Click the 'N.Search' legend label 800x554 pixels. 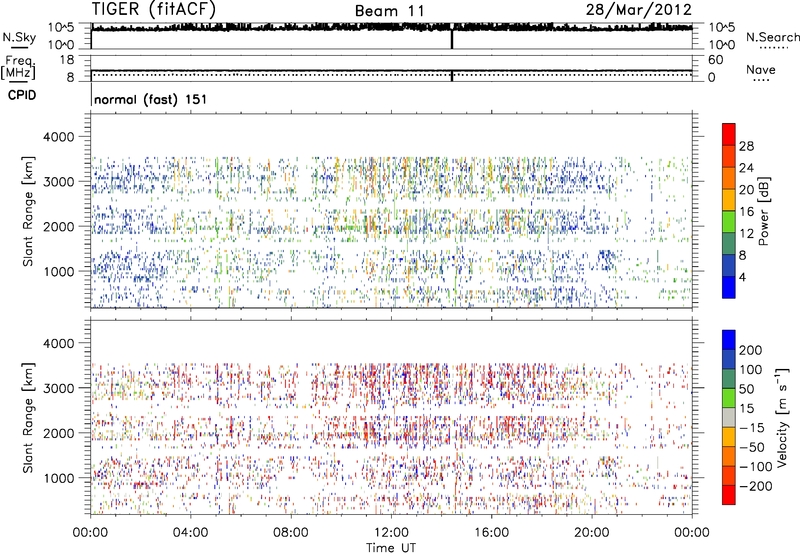[x=772, y=37]
